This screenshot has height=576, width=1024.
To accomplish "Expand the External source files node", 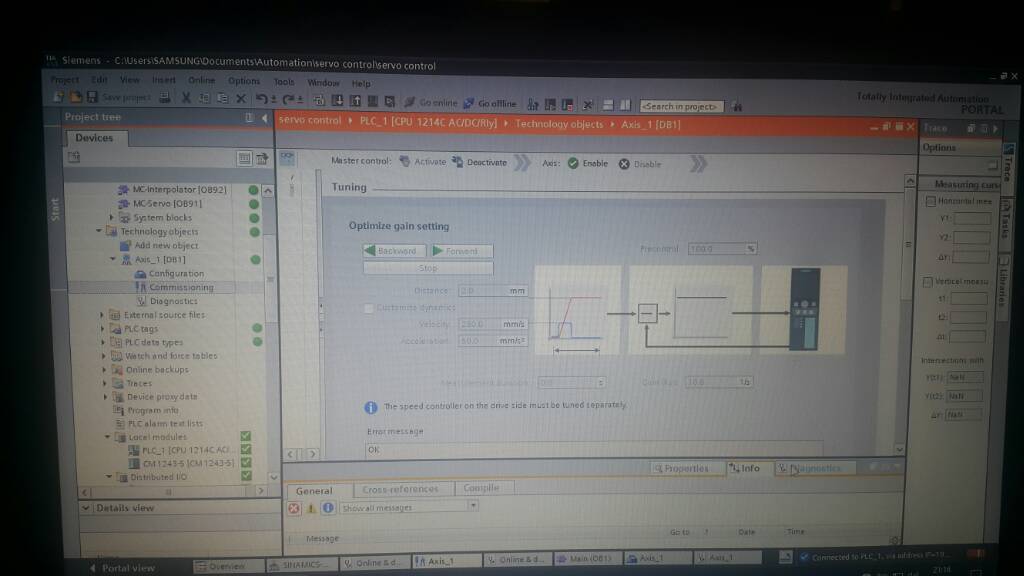I will pyautogui.click(x=102, y=315).
